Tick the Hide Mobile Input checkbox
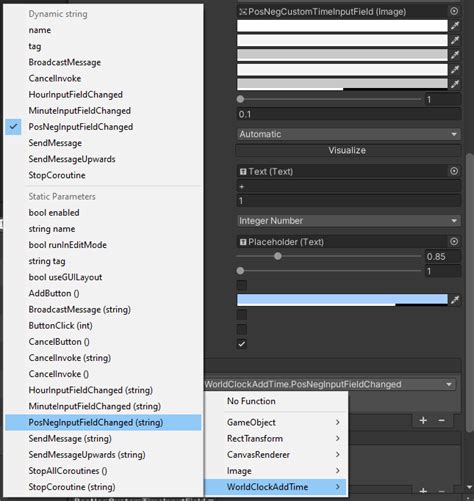Screen dimensions: 474x501 242,314
